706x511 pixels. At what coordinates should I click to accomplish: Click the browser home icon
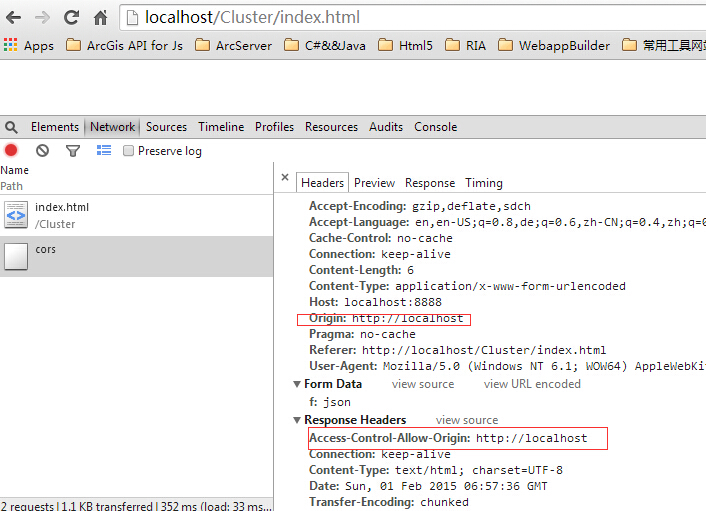tap(100, 17)
